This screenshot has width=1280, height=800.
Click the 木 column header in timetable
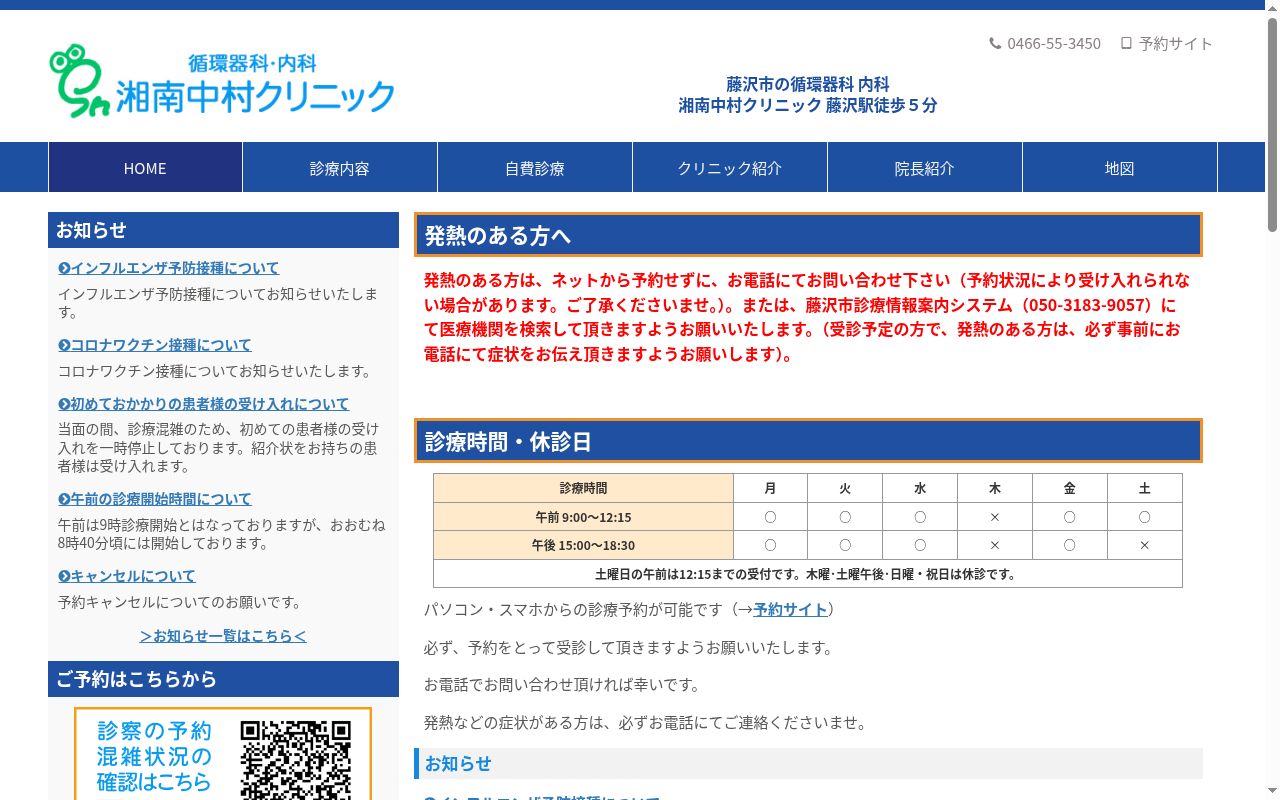[x=995, y=488]
